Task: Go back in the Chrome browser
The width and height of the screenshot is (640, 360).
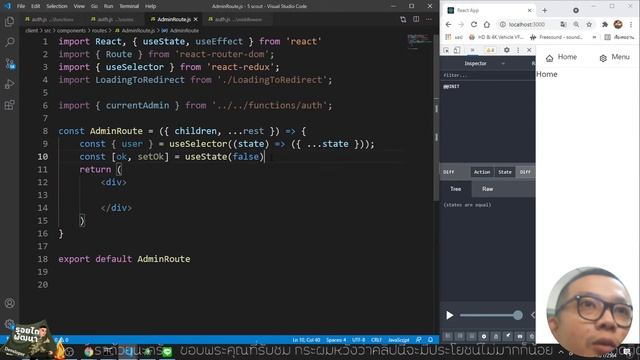Action: click(x=448, y=24)
